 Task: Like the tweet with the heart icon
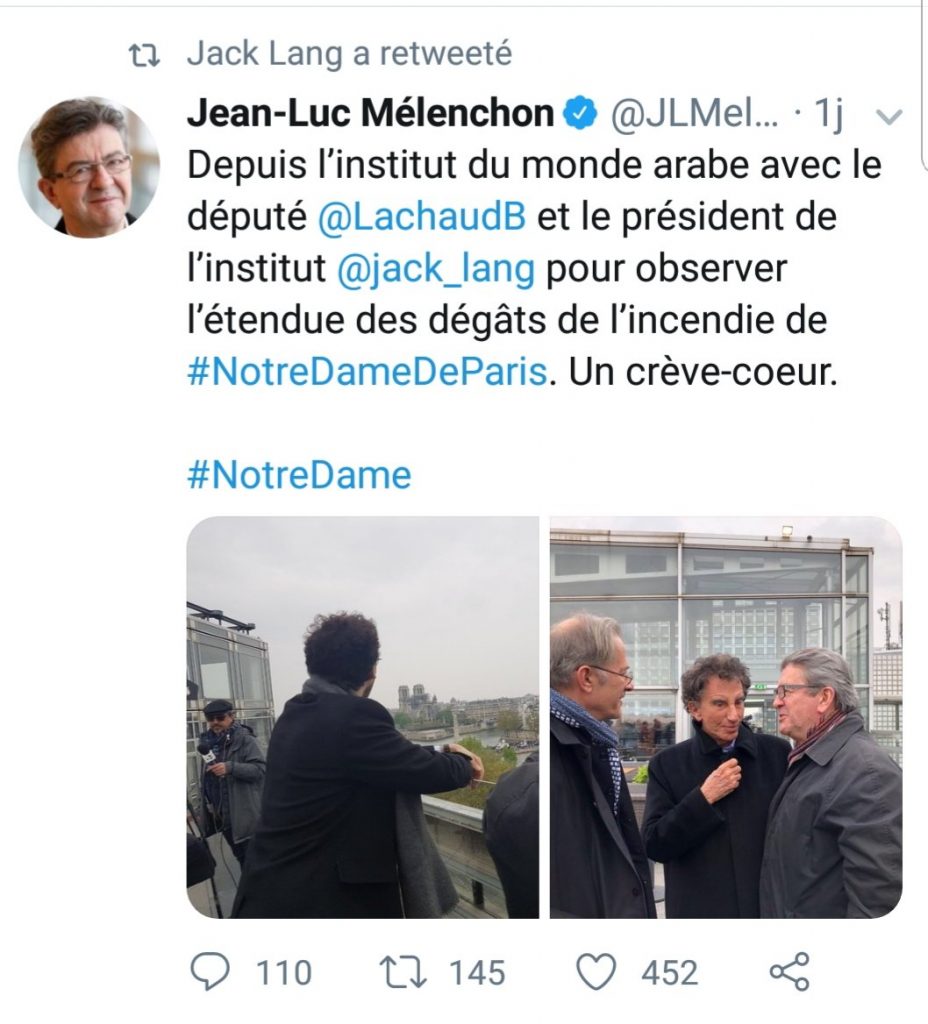coord(597,972)
